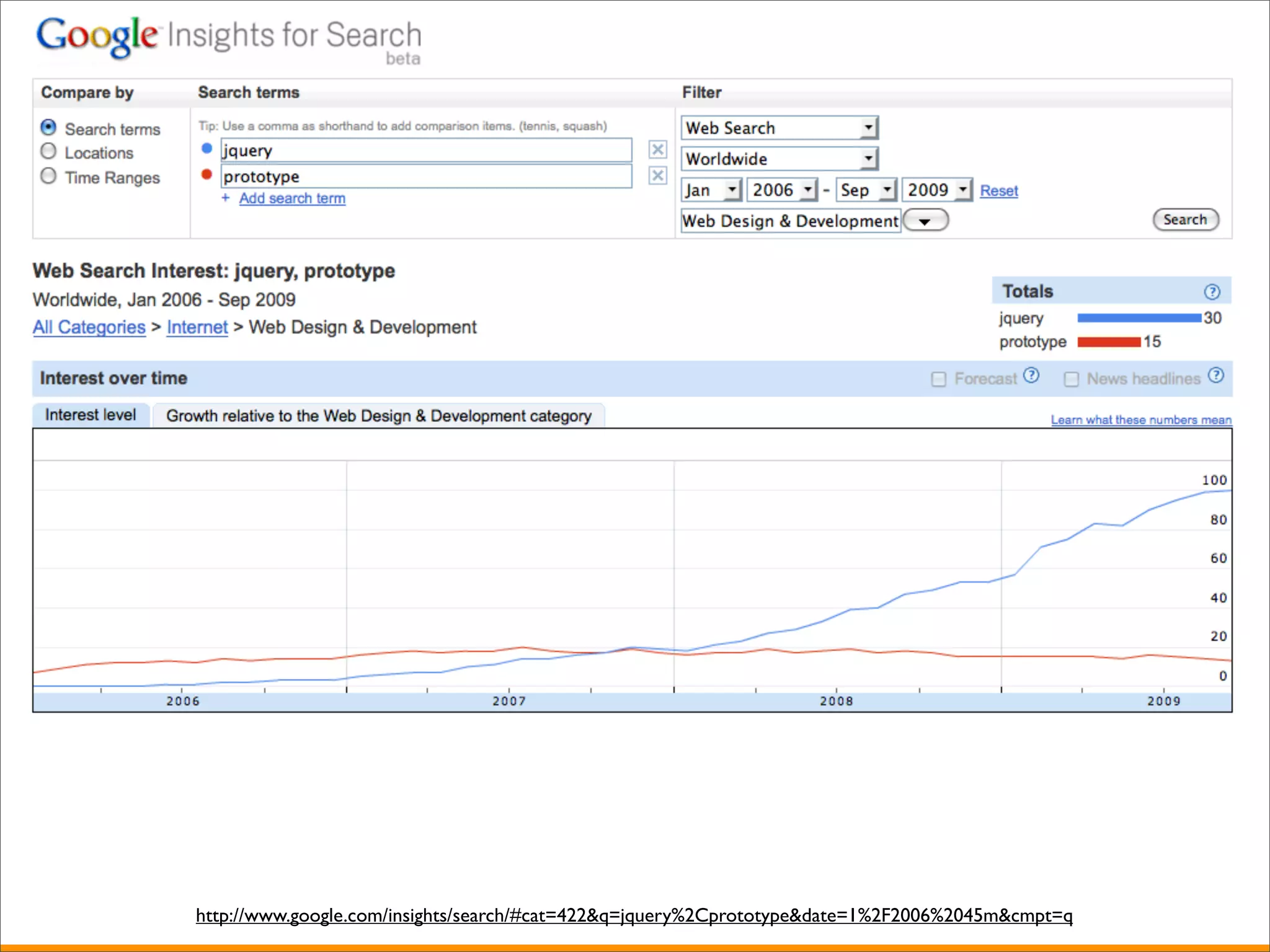
Task: Open the Totals help question mark icon
Action: pos(1212,291)
